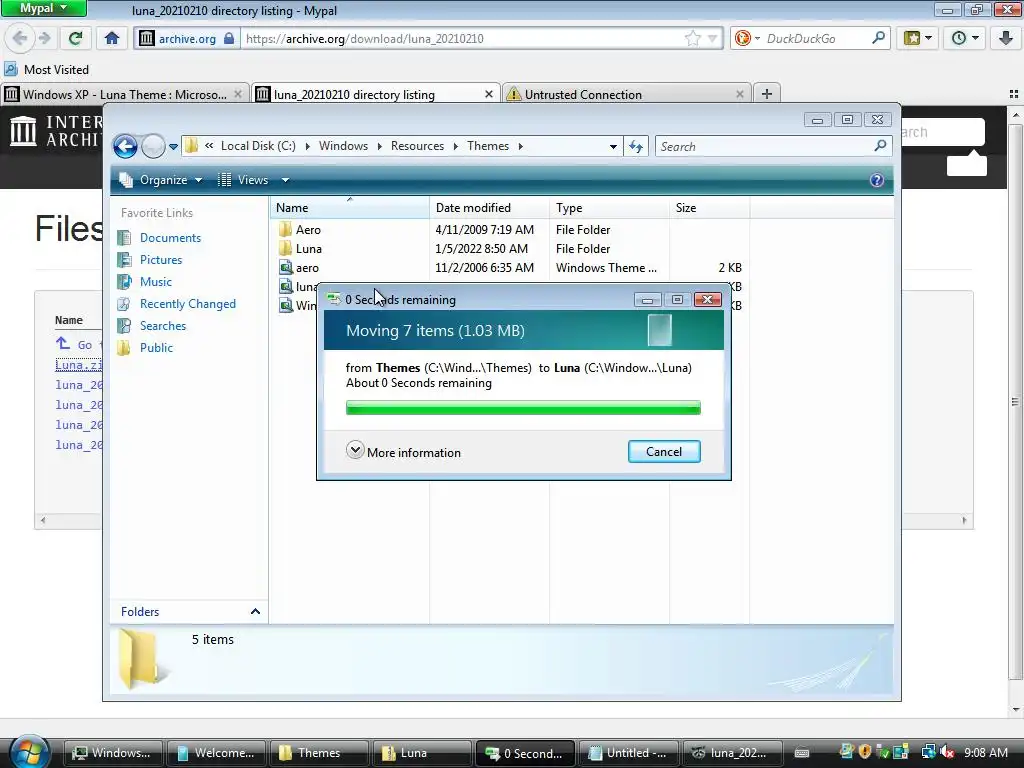1024x768 pixels.
Task: Open Public favorite link
Action: click(156, 348)
